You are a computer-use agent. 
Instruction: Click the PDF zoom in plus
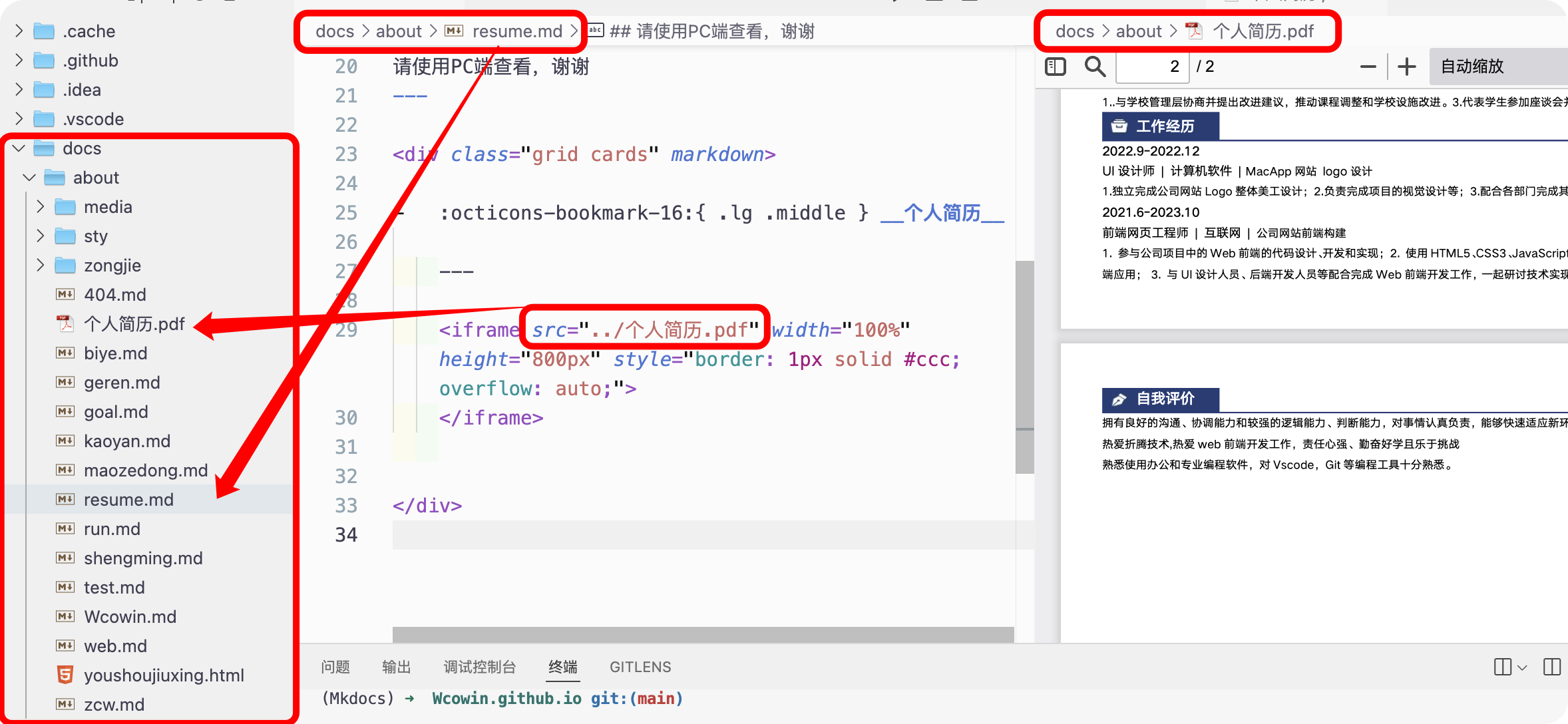tap(1406, 67)
